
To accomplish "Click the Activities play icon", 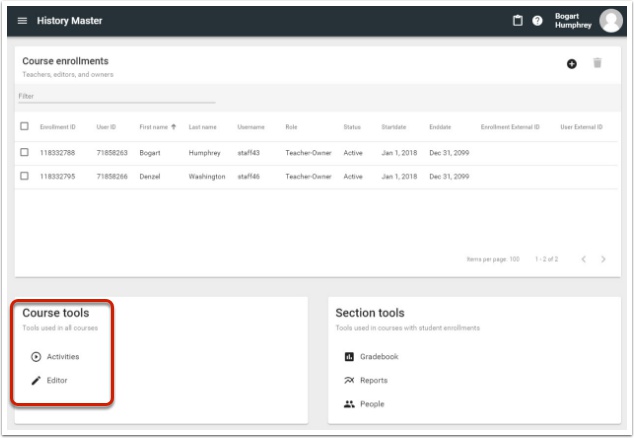I will [x=37, y=356].
